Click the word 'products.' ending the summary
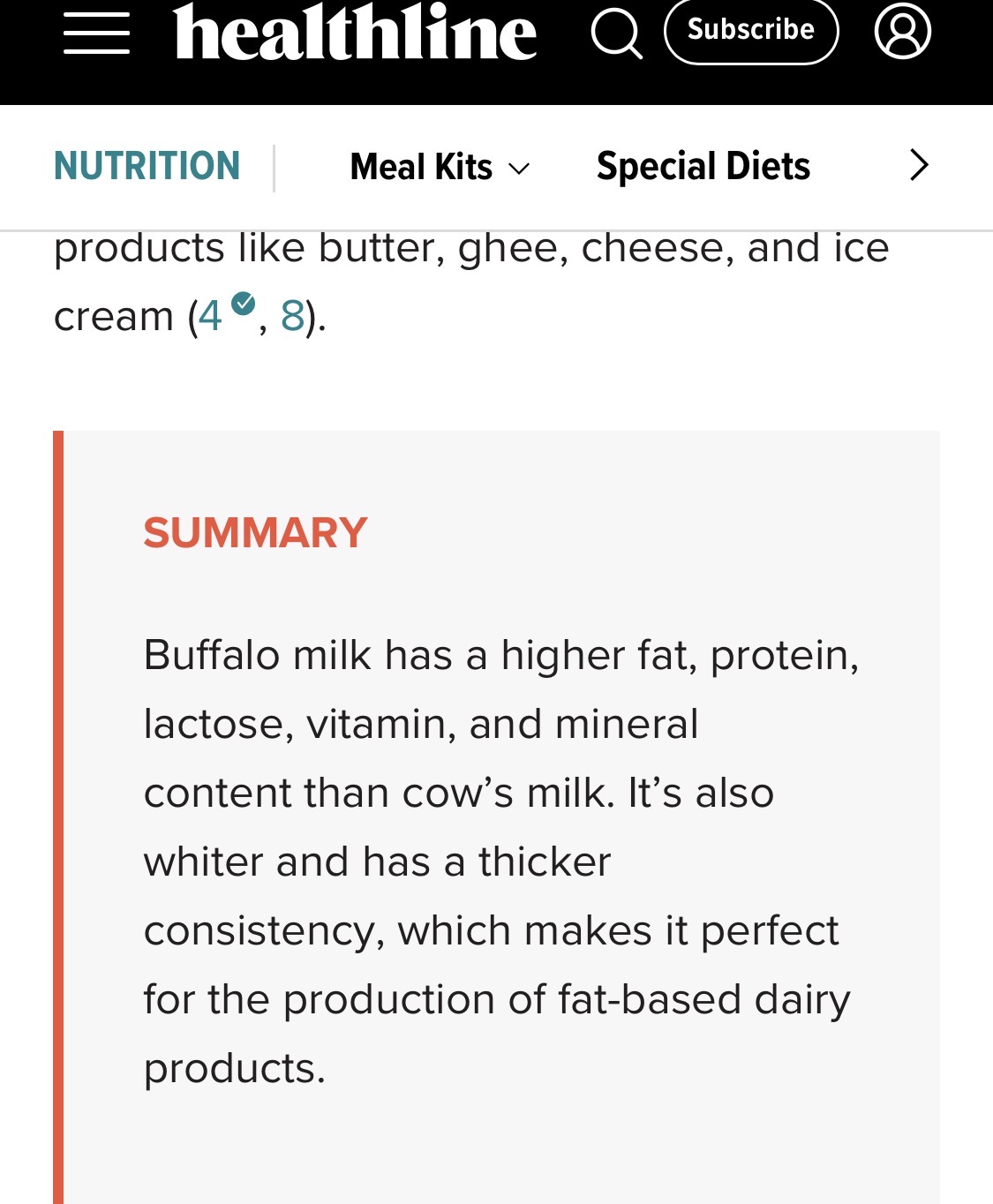 click(235, 1068)
